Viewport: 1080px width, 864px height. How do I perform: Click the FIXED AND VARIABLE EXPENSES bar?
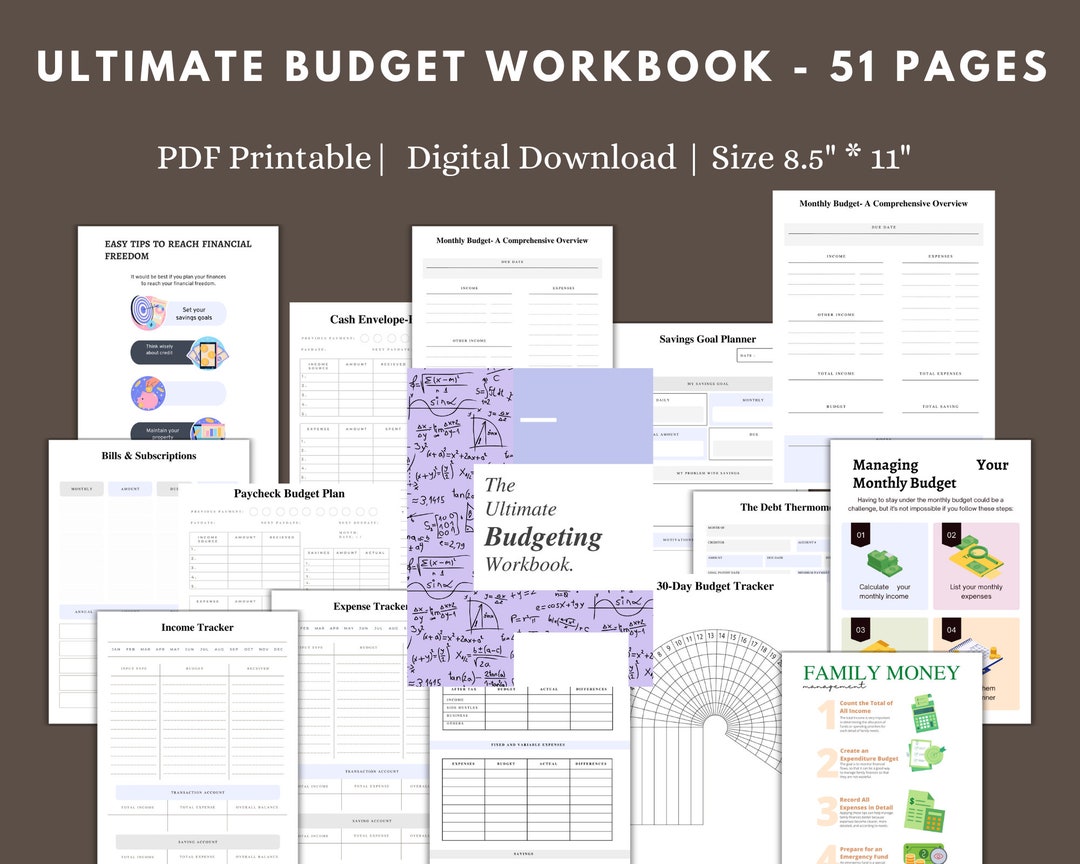pyautogui.click(x=529, y=745)
